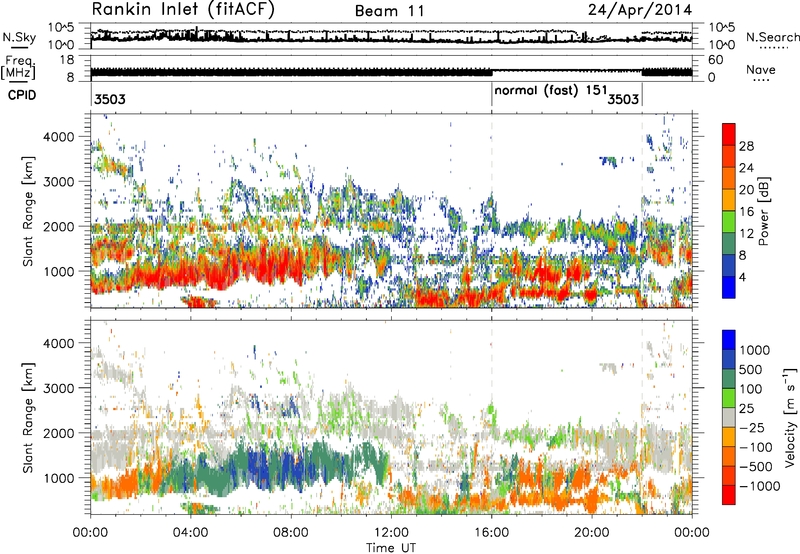Click the dashed 16:00 mode-change line in power panel
Screen dimensions: 800x554
click(x=492, y=211)
